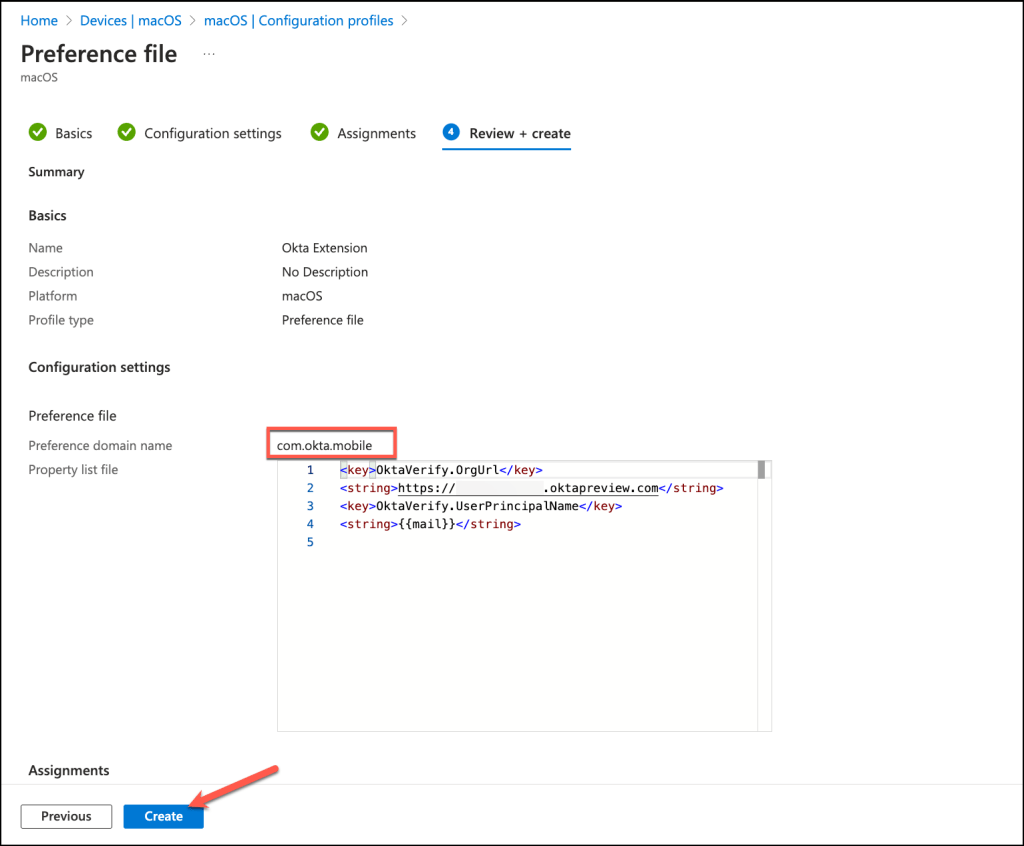The width and height of the screenshot is (1024, 846).
Task: Click the Assignments step green checkmark icon
Action: 320,132
